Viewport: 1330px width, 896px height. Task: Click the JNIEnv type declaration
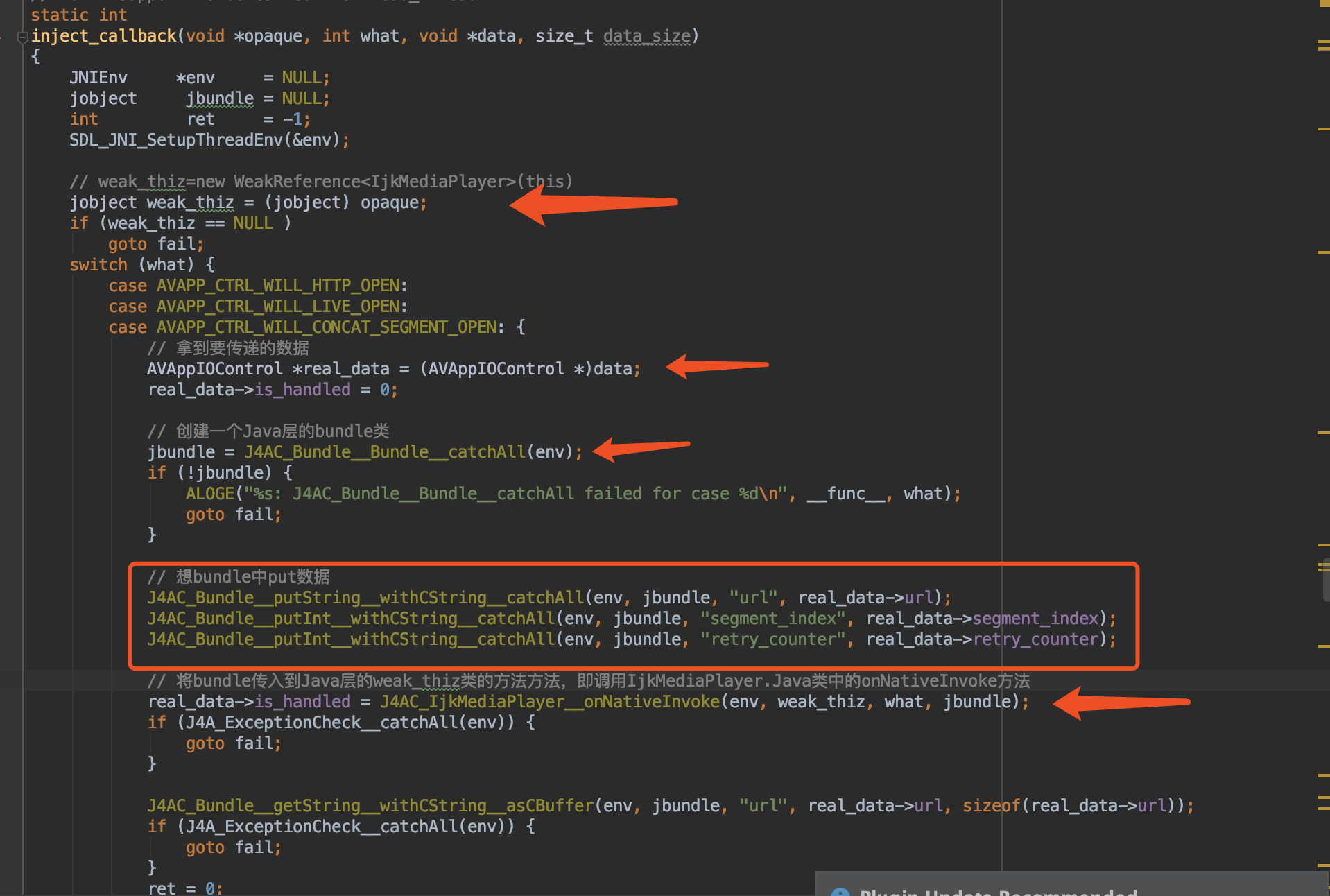[98, 77]
